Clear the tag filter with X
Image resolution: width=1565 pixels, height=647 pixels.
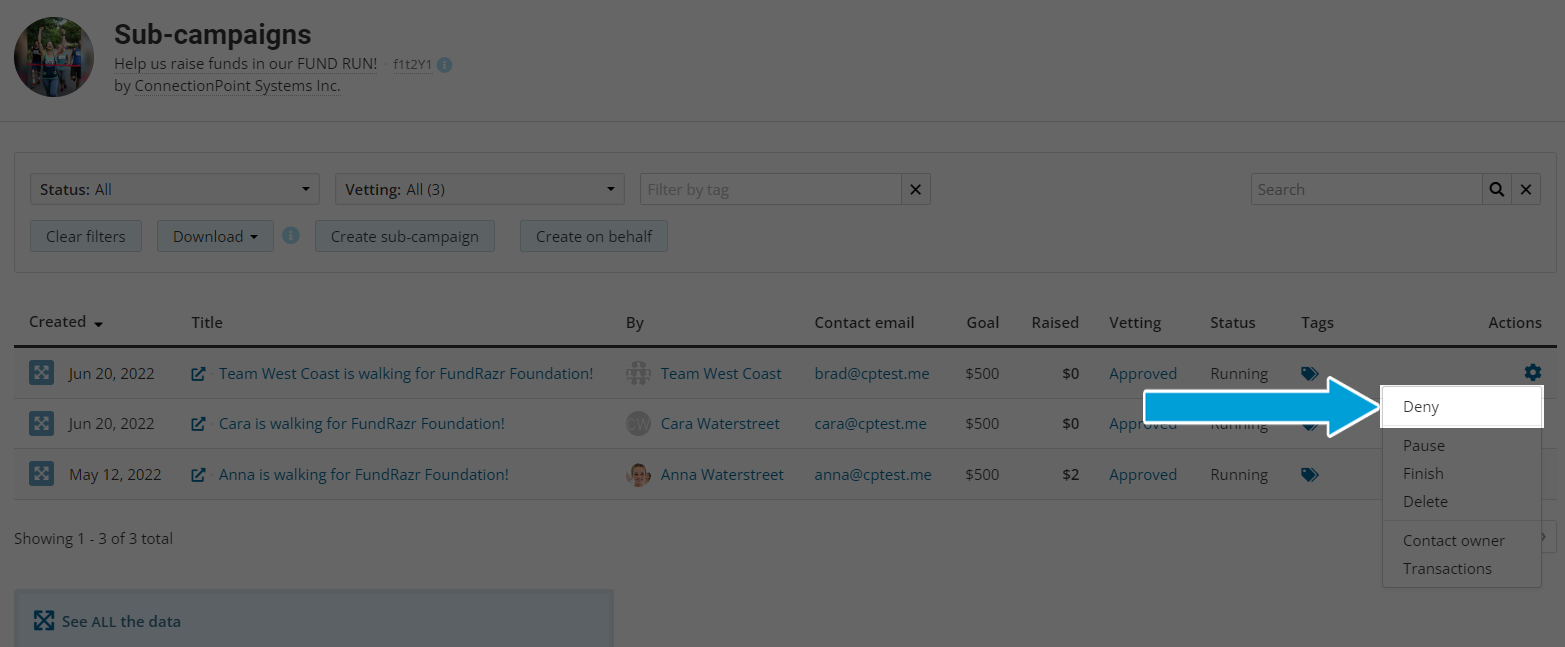pyautogui.click(x=915, y=189)
